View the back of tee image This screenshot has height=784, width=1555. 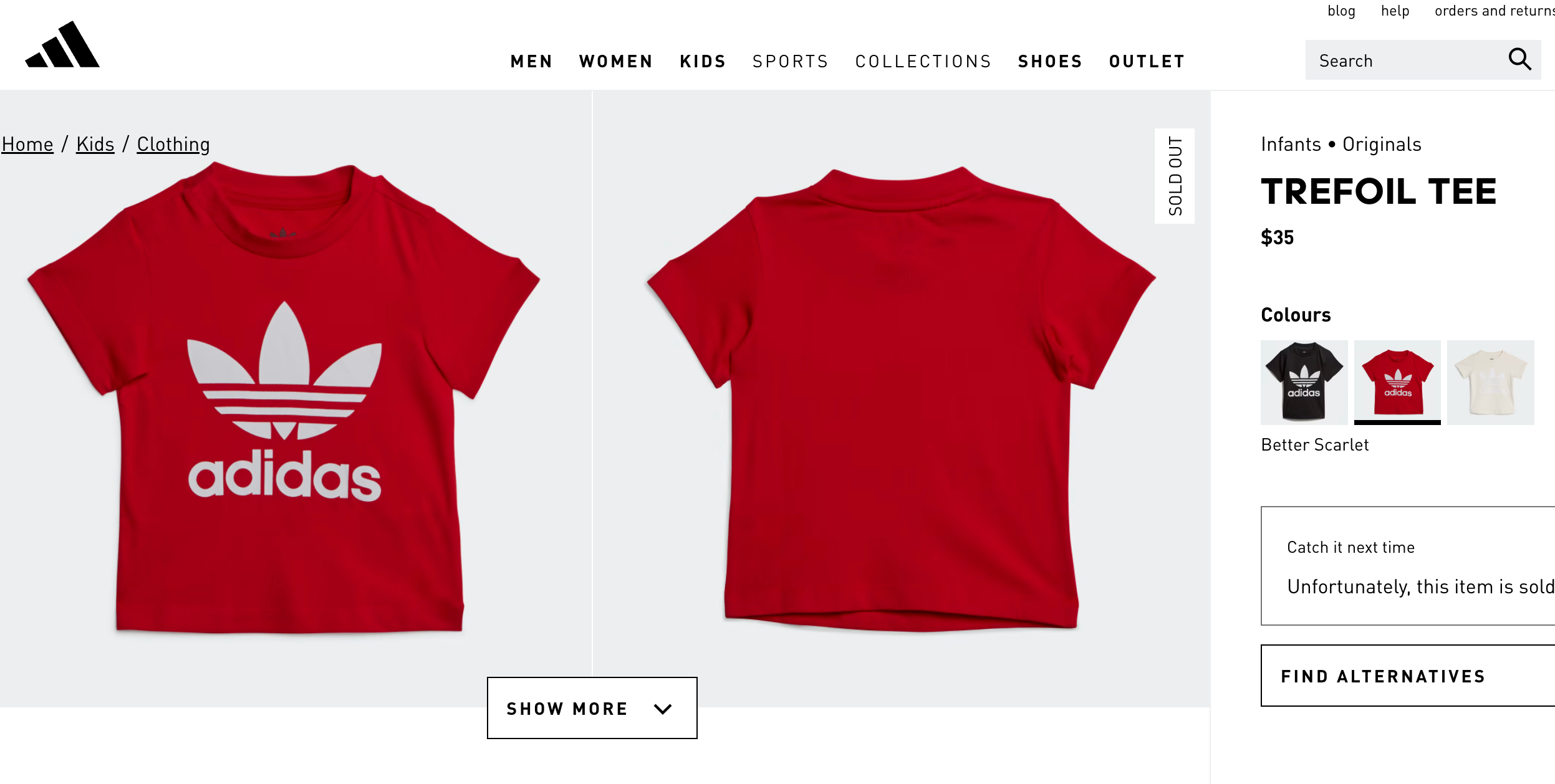901,399
